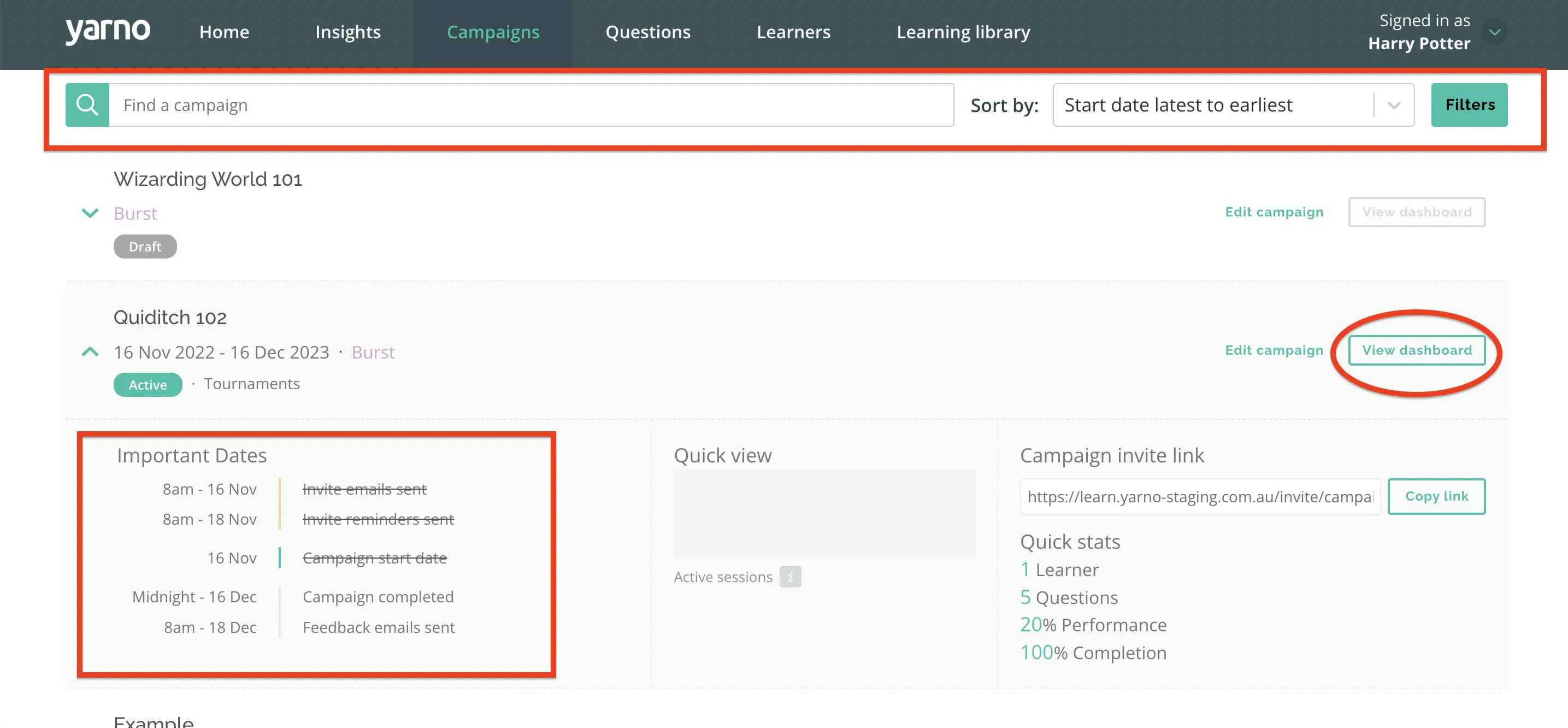Click the Invite reminders sent entry

tap(378, 519)
